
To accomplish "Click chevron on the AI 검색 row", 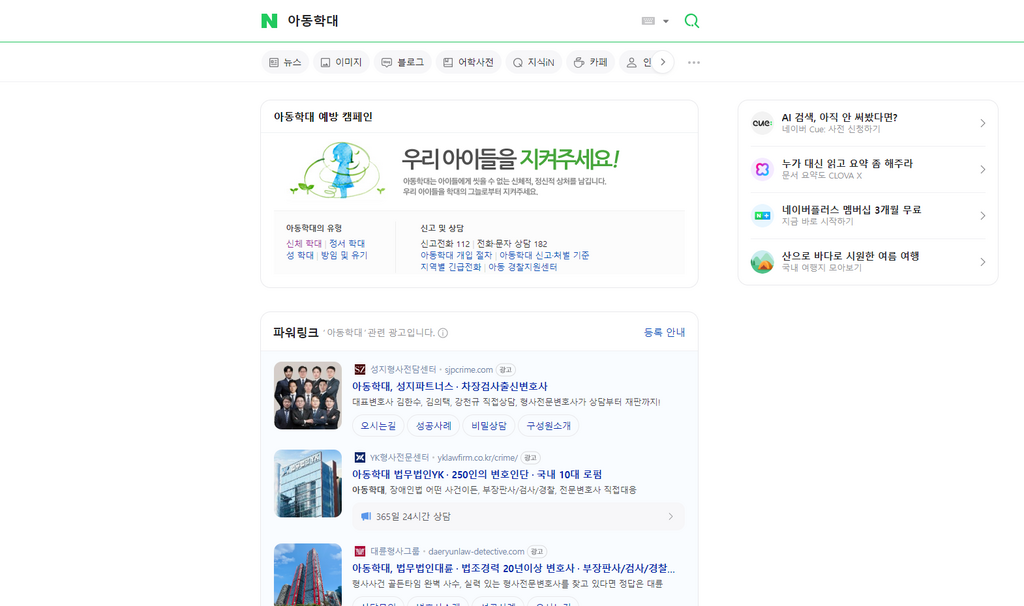I will tap(982, 123).
